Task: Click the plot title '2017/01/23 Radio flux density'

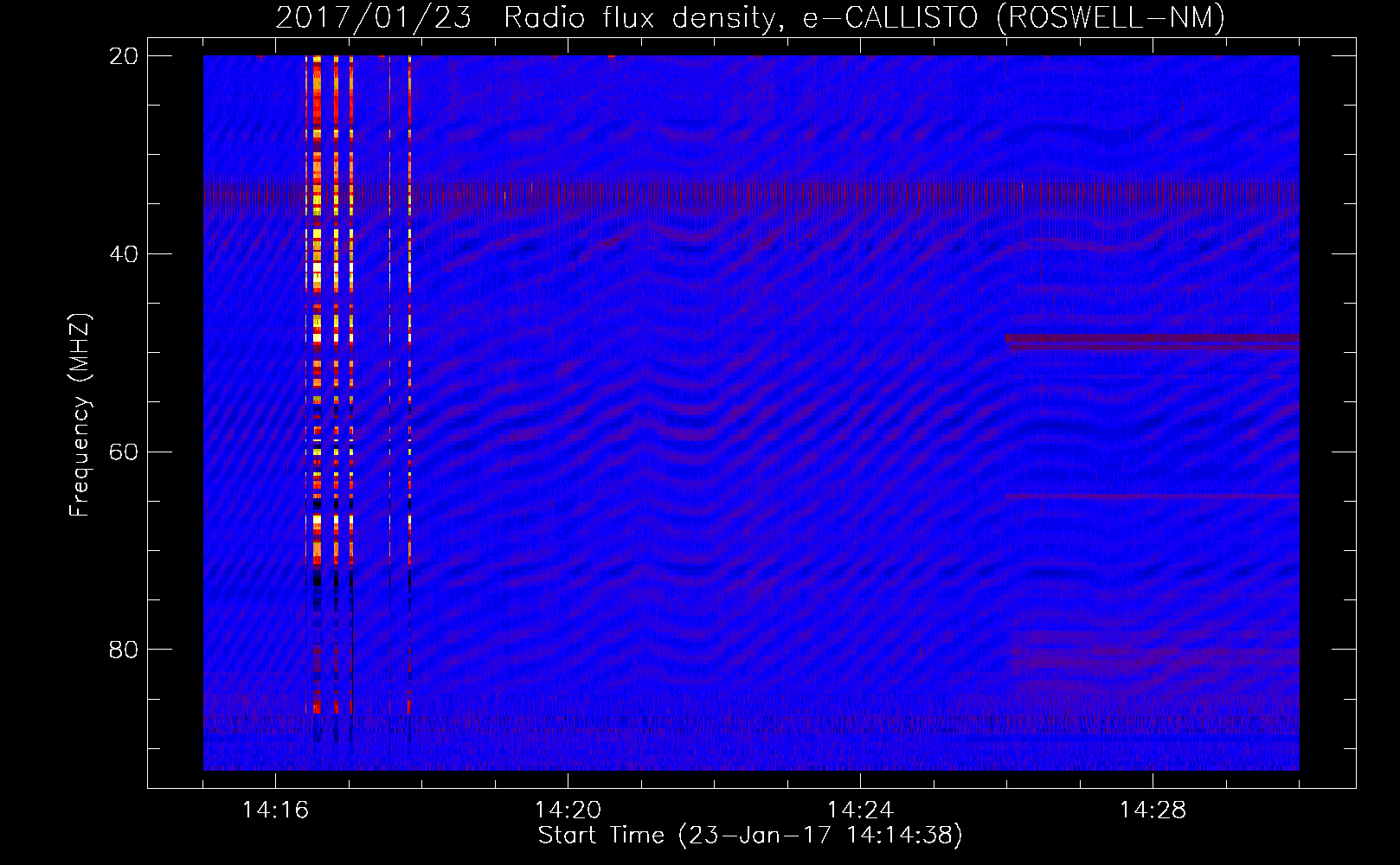Action: [750, 17]
